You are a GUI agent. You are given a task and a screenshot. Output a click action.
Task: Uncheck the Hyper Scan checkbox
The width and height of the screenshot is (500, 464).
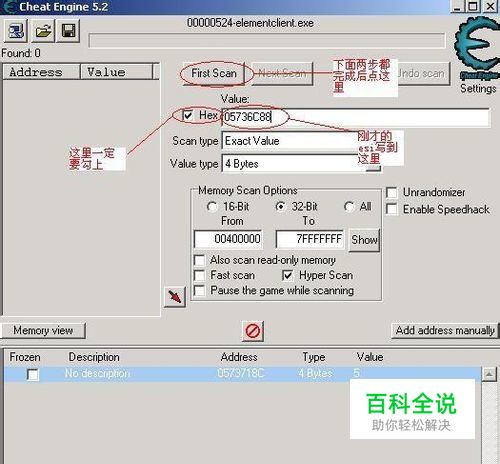(x=288, y=275)
